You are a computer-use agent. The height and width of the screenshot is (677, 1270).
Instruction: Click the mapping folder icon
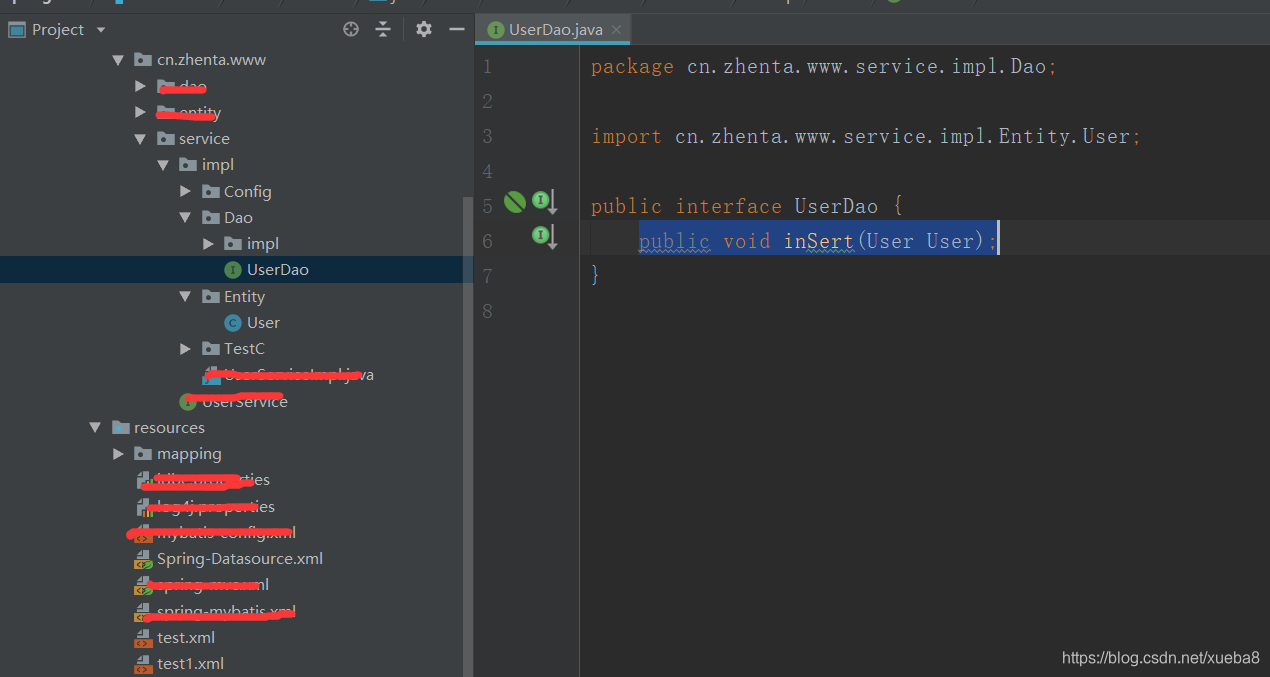[x=143, y=454]
